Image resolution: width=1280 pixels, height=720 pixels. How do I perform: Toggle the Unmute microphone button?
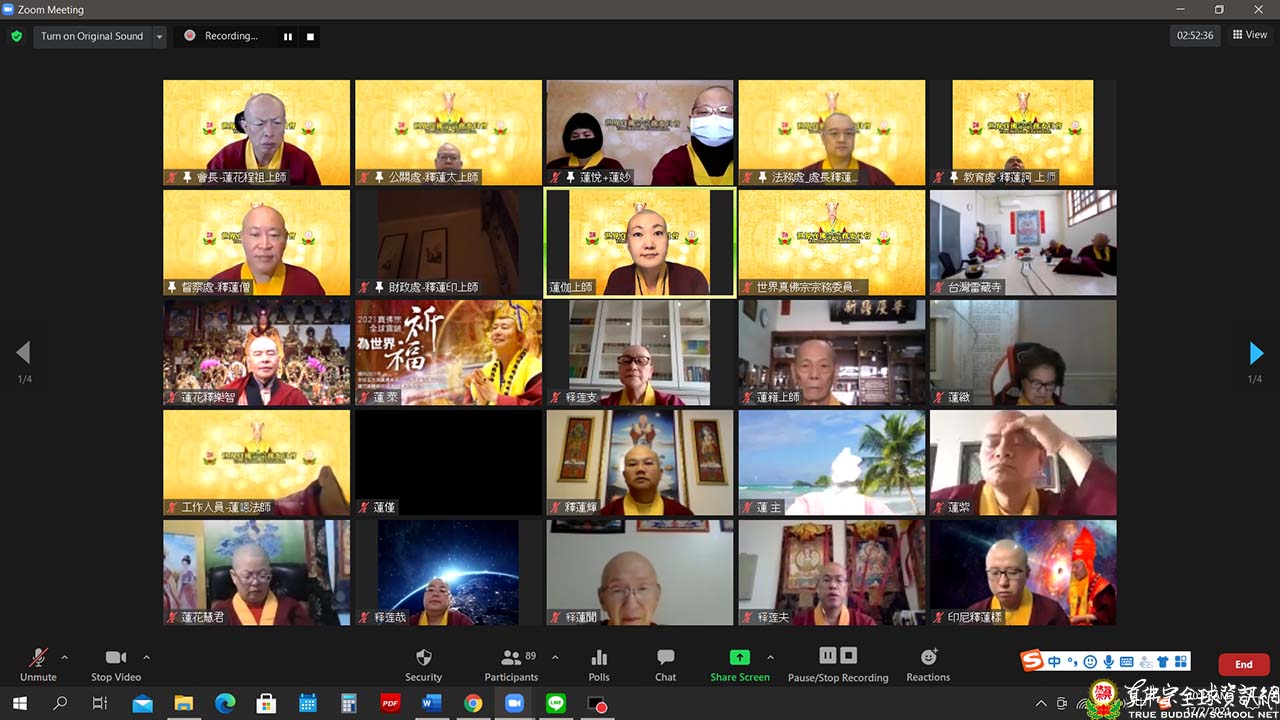point(38,658)
